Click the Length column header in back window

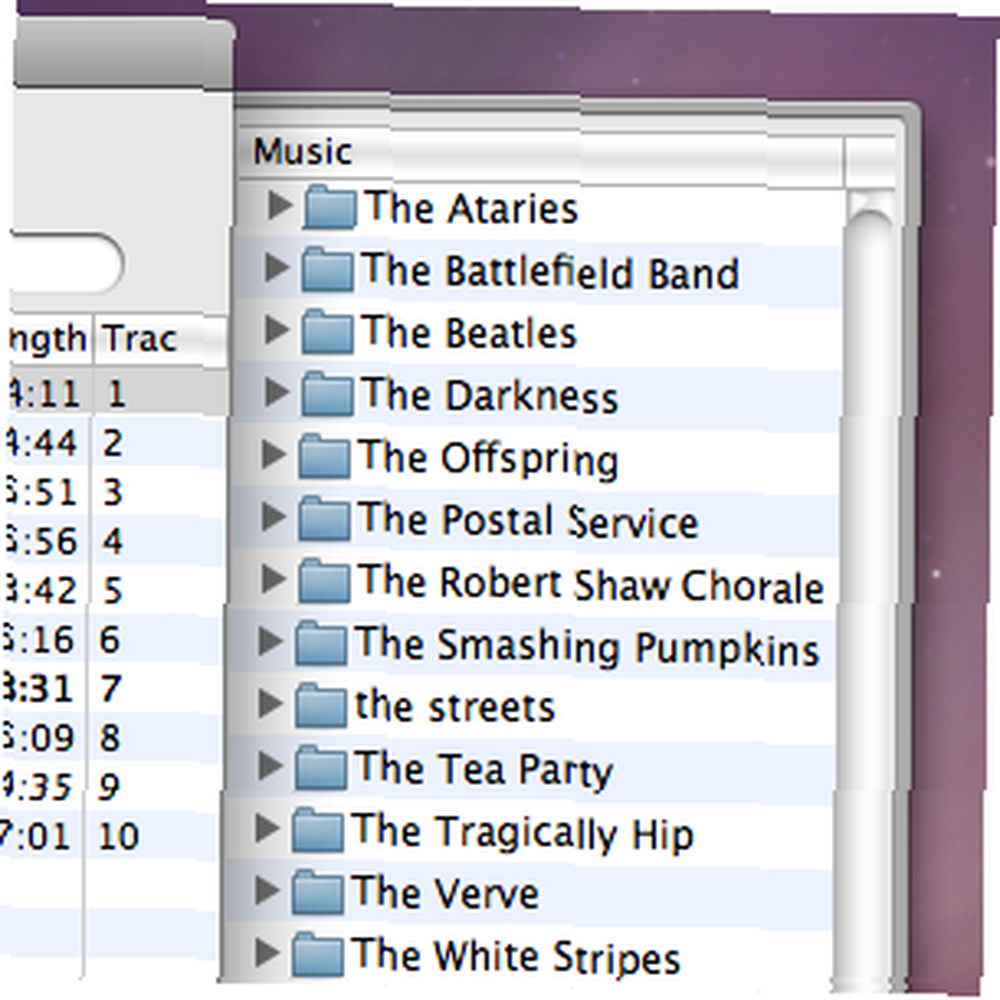click(51, 339)
